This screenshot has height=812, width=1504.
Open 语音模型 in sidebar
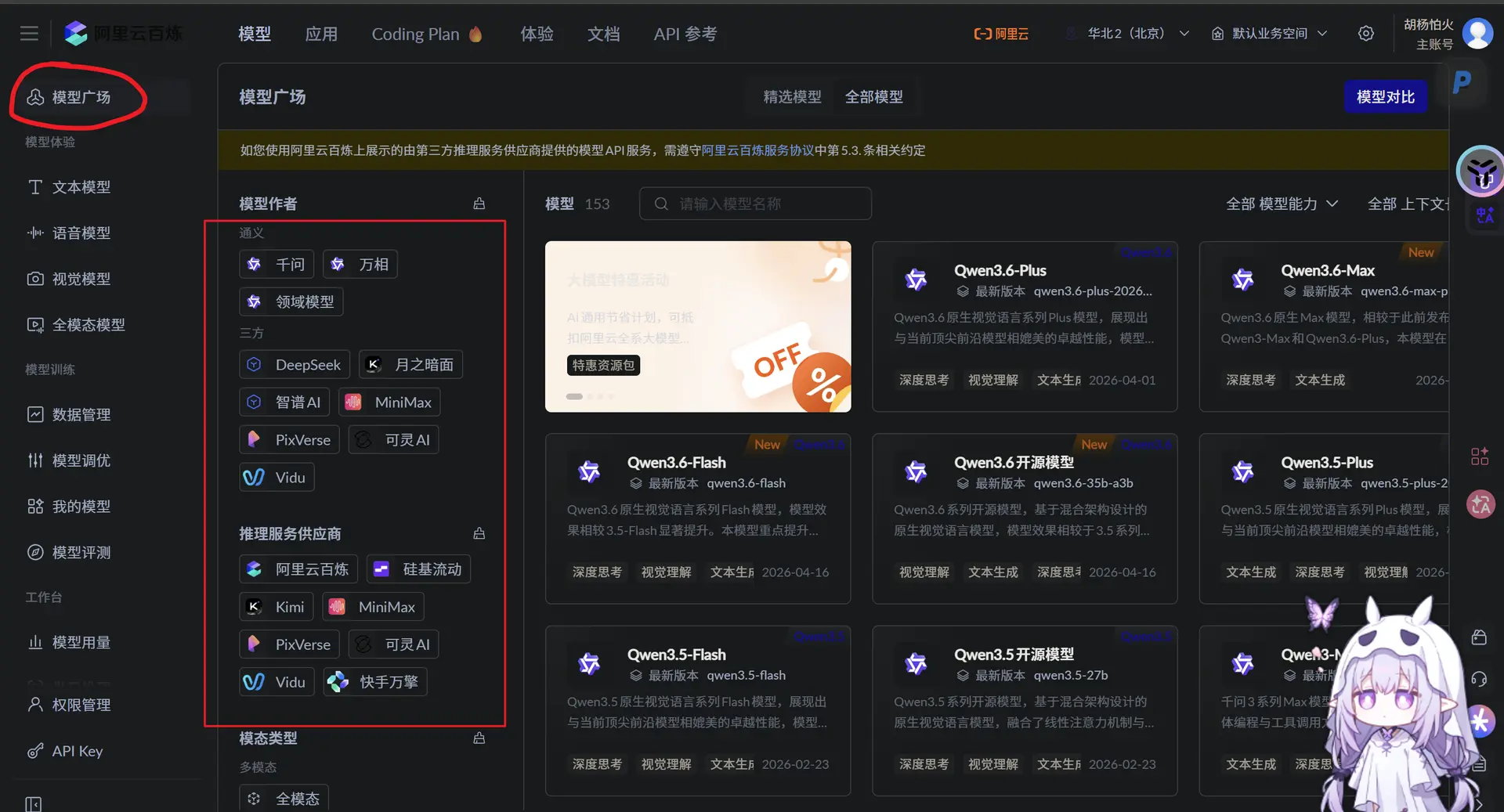pos(80,233)
